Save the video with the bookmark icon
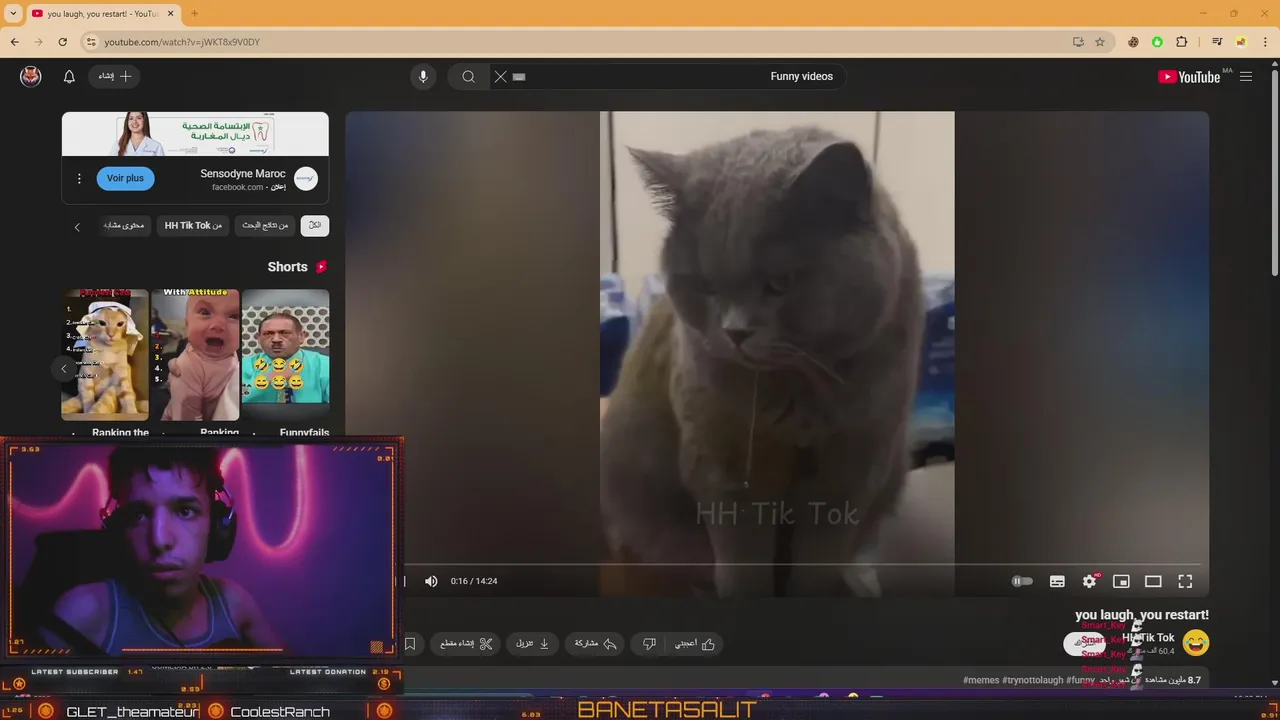This screenshot has height=720, width=1280. (x=410, y=644)
